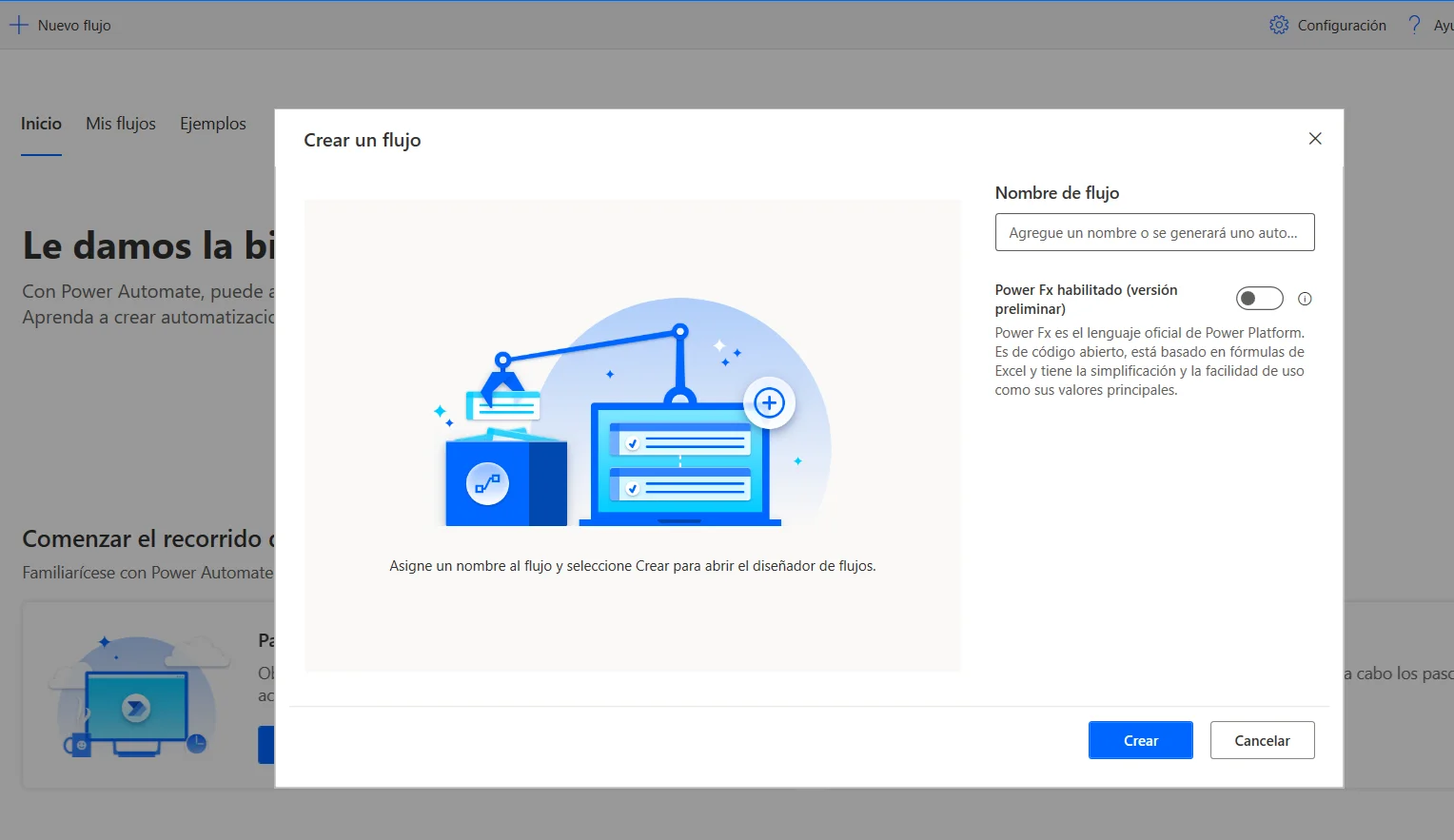The image size is (1454, 840).
Task: Click the tour card monitor thumbnail
Action: click(141, 698)
